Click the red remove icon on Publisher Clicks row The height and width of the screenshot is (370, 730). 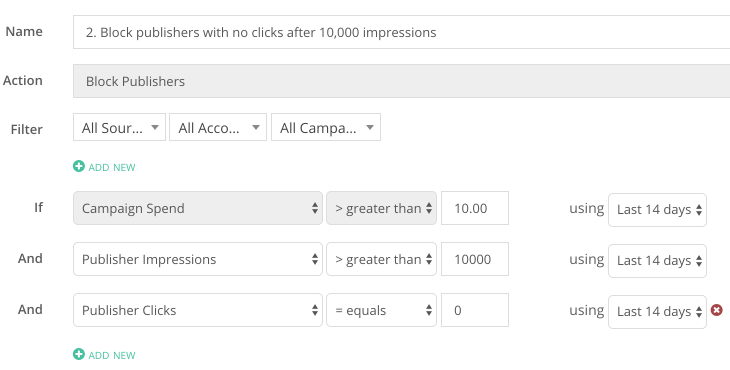click(717, 310)
